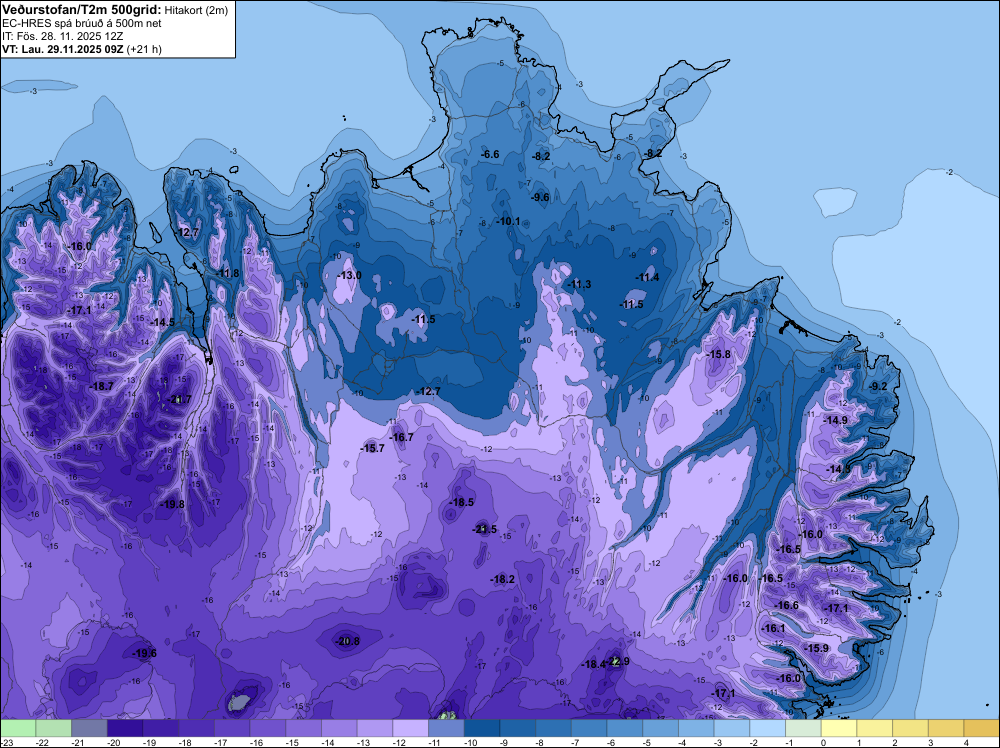This screenshot has height=748, width=1000.
Task: Click the grey-blue legend swatch above -21
Action: (89, 728)
